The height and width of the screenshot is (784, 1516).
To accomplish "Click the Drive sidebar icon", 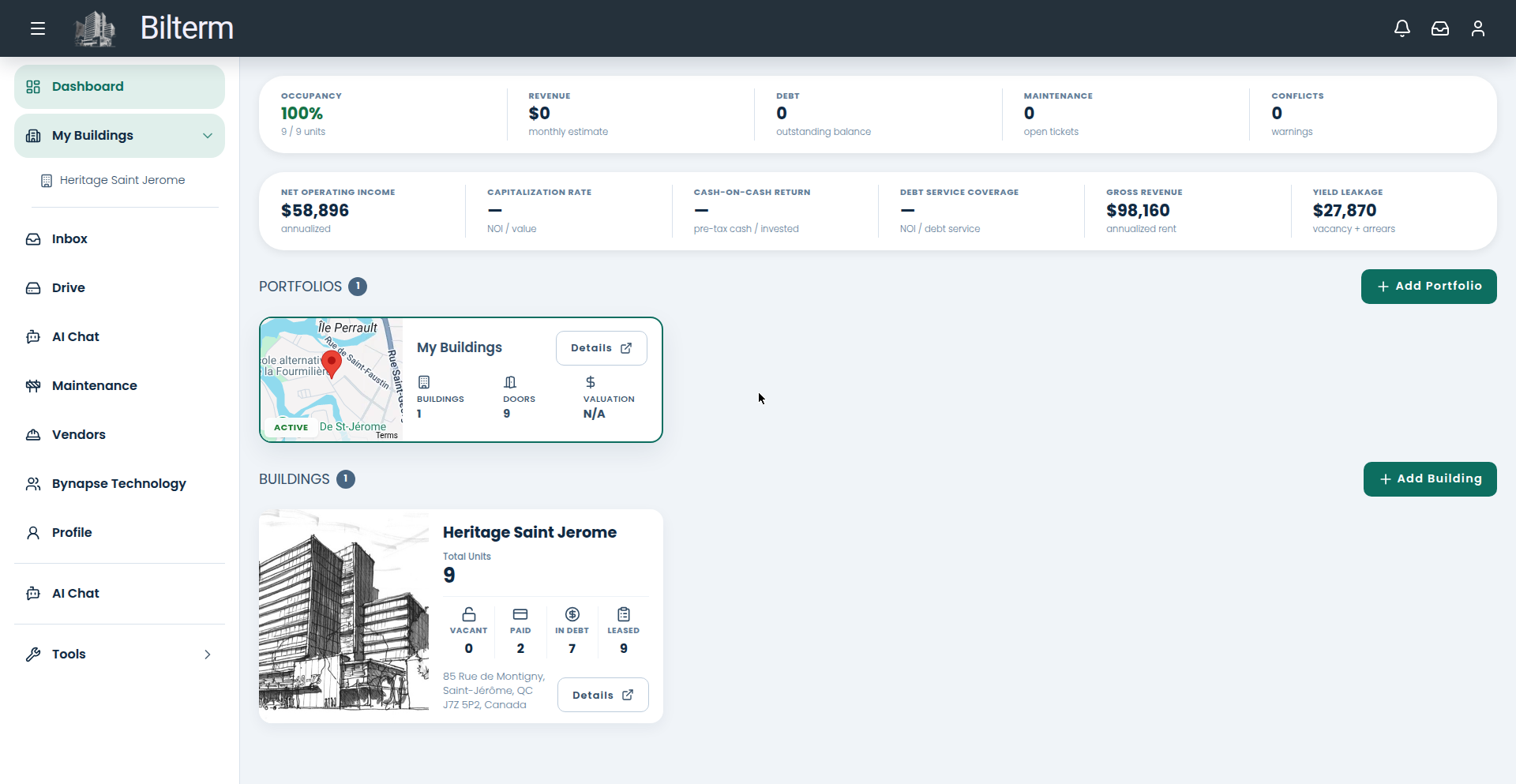I will point(33,288).
